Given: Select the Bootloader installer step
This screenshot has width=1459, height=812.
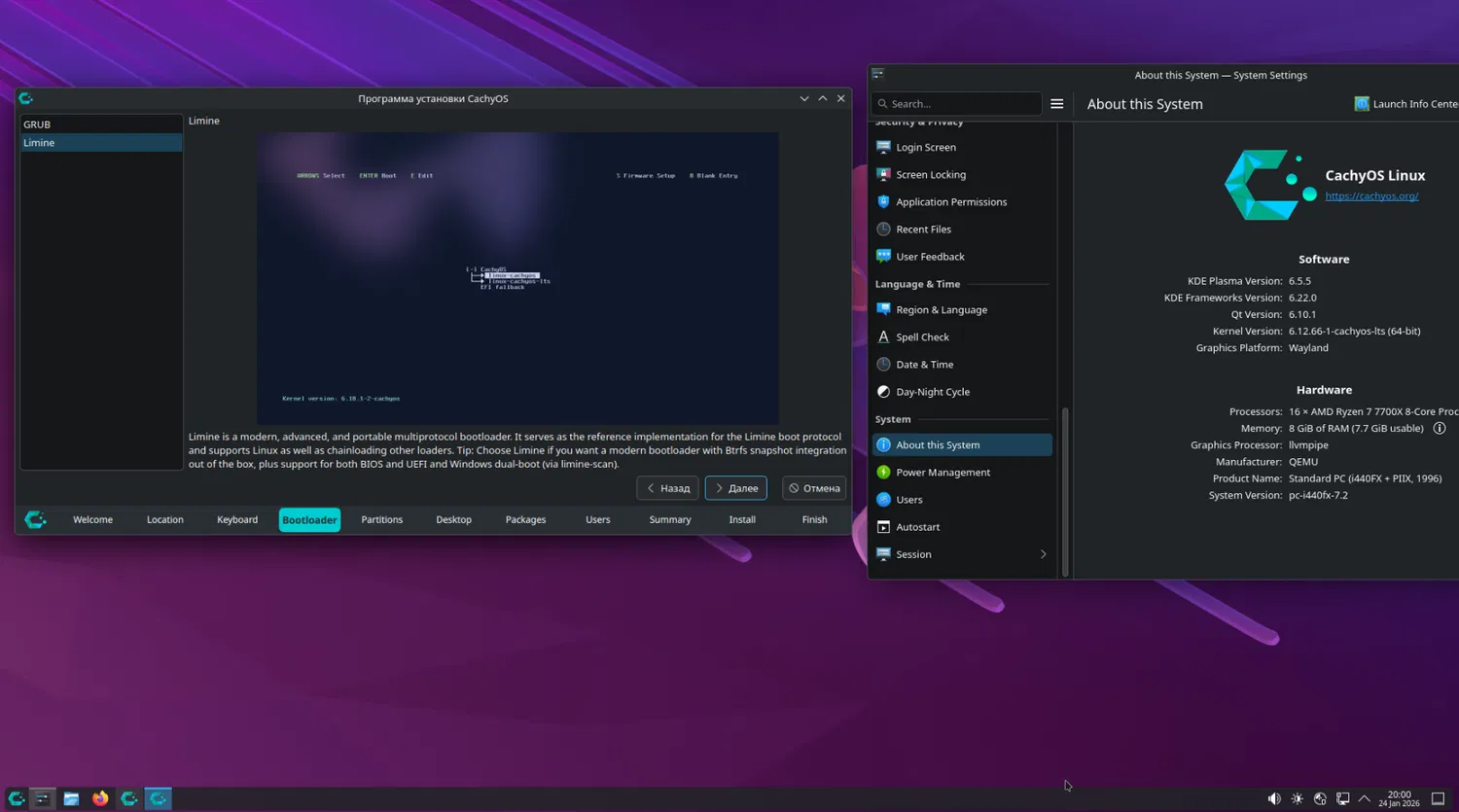Looking at the screenshot, I should coord(309,520).
